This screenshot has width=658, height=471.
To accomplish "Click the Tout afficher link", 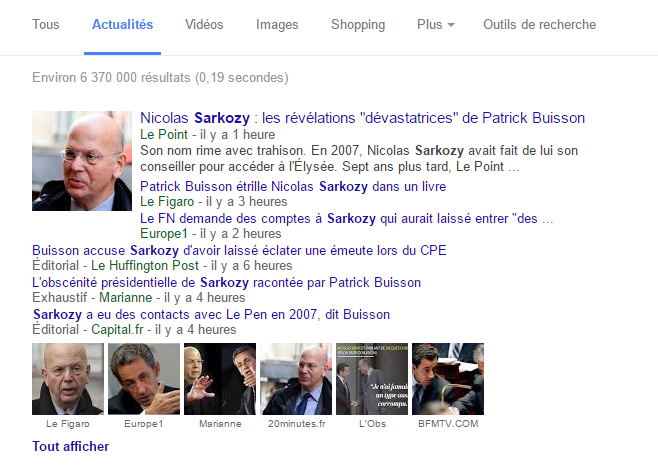I will point(70,446).
